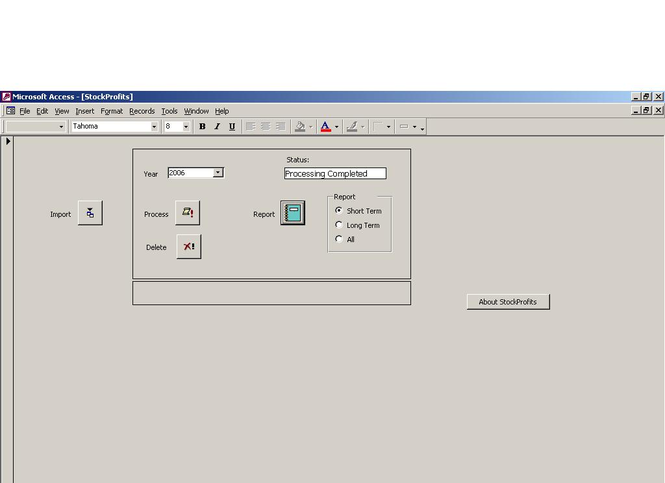This screenshot has height=483, width=665.
Task: Minimize the inner StockProfits form window
Action: pyautogui.click(x=636, y=110)
